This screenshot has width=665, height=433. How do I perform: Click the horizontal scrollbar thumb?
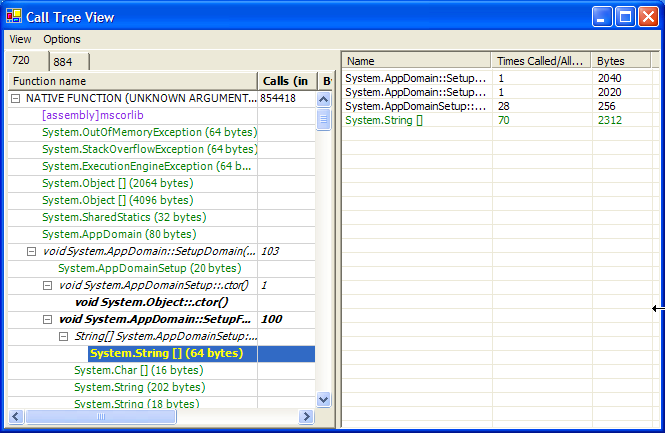[x=101, y=416]
